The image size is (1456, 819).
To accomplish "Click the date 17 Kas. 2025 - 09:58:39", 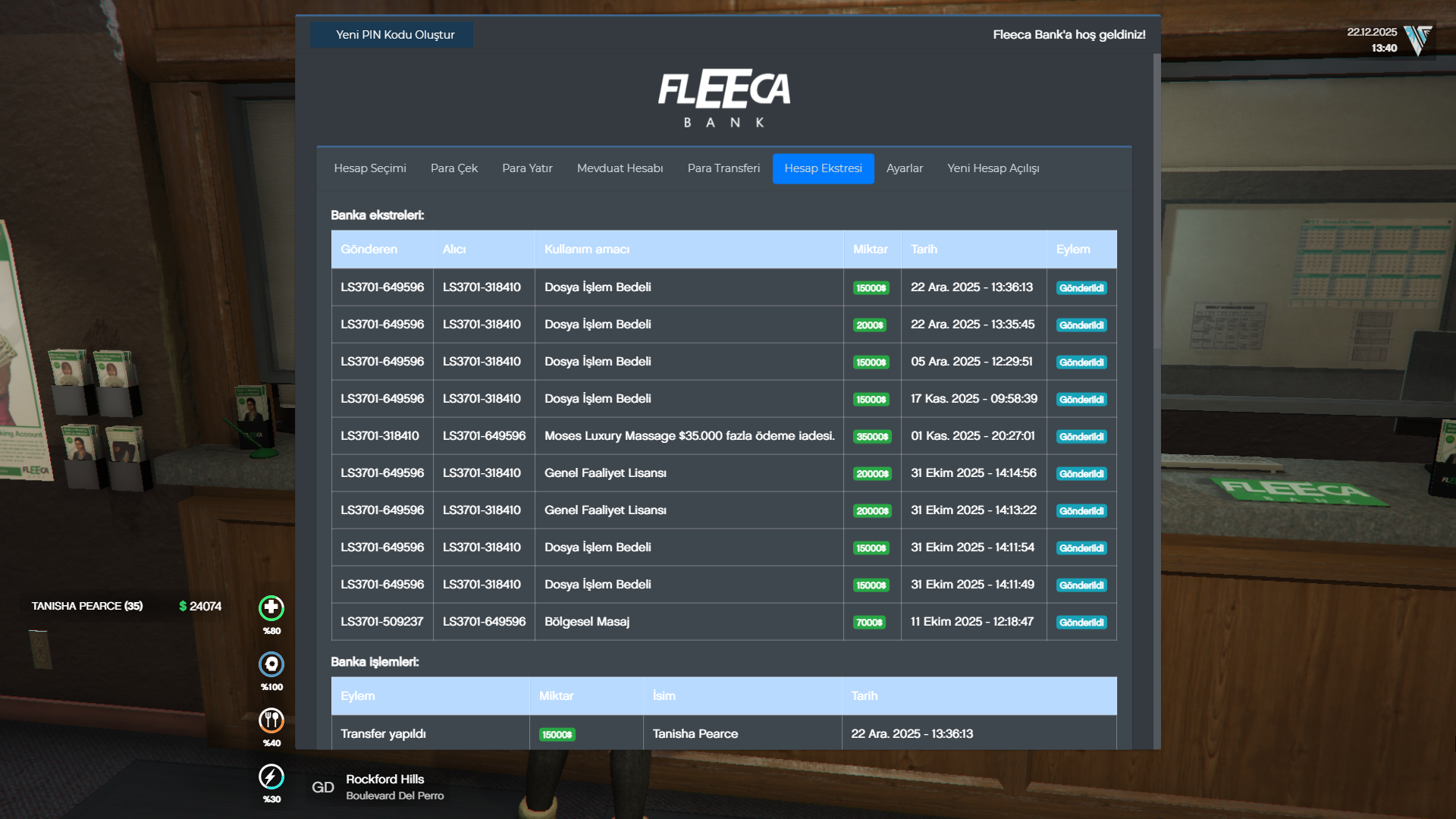I will 974,399.
